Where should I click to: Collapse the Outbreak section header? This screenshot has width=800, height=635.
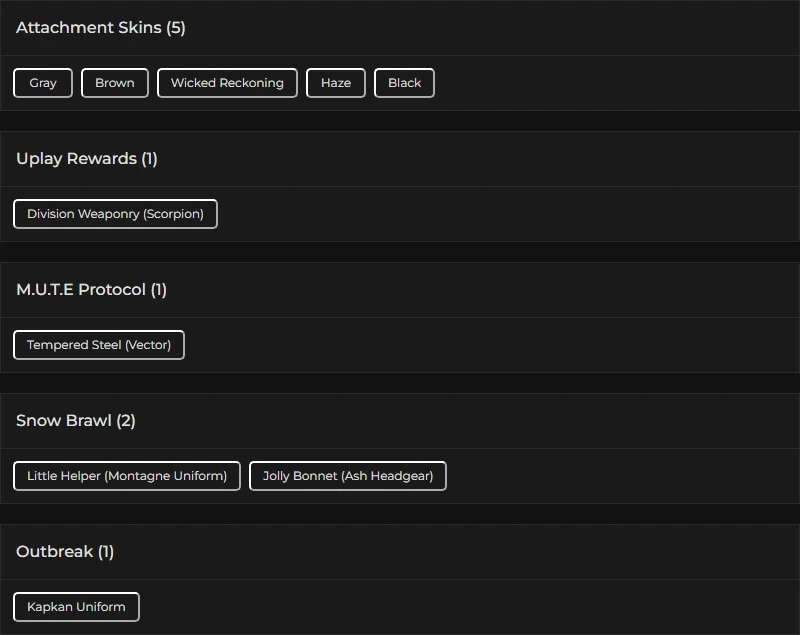pyautogui.click(x=54, y=552)
